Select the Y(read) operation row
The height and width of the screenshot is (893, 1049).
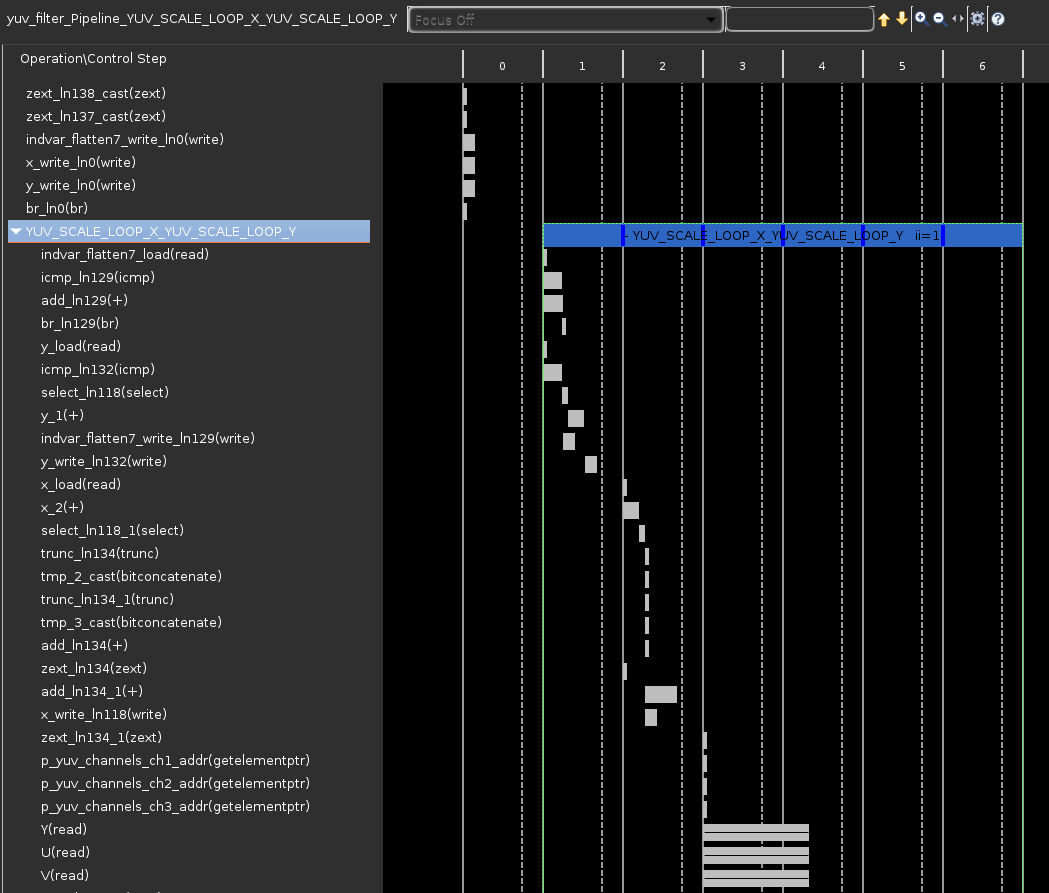[64, 830]
